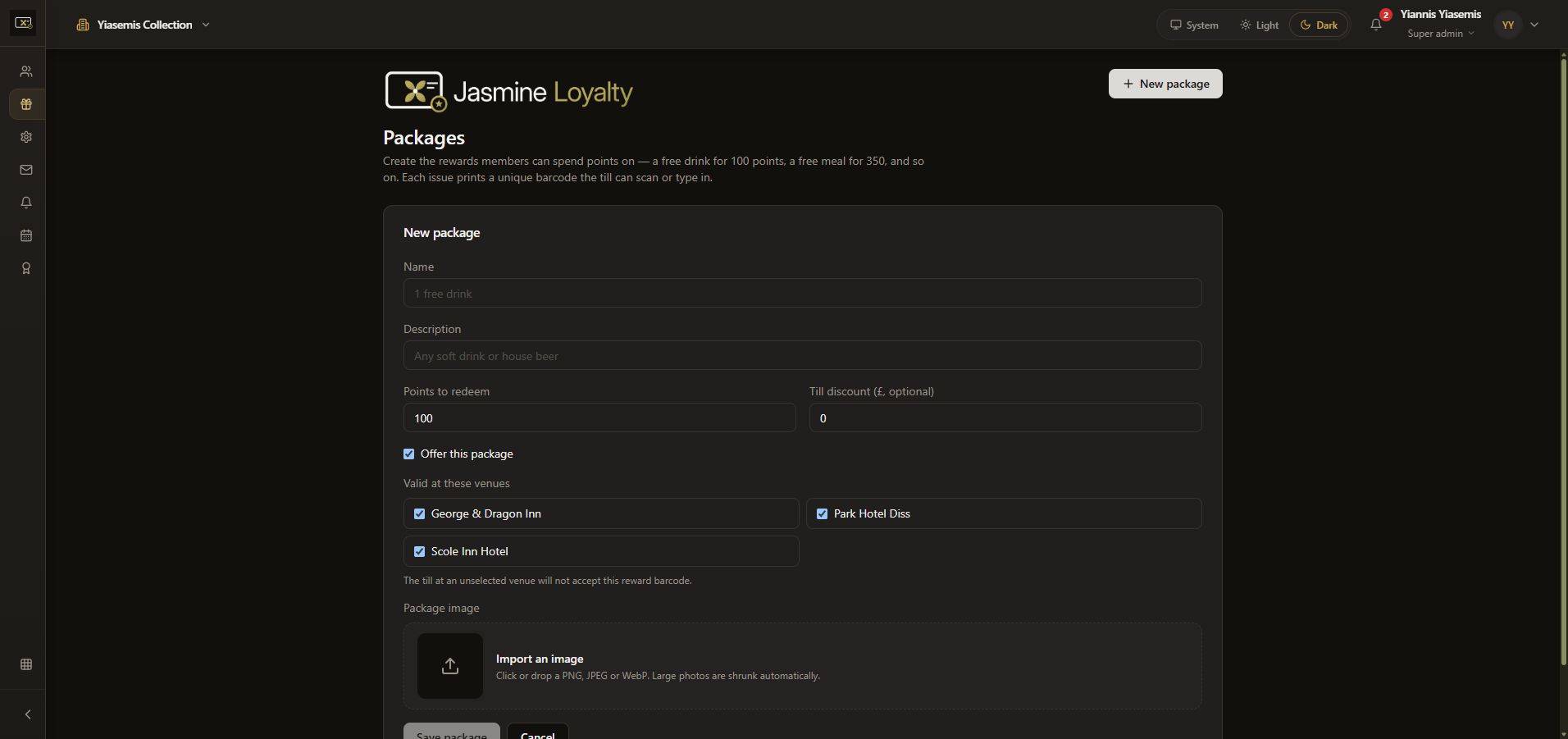This screenshot has width=1568, height=739.
Task: Click the Save package button
Action: [x=452, y=732]
